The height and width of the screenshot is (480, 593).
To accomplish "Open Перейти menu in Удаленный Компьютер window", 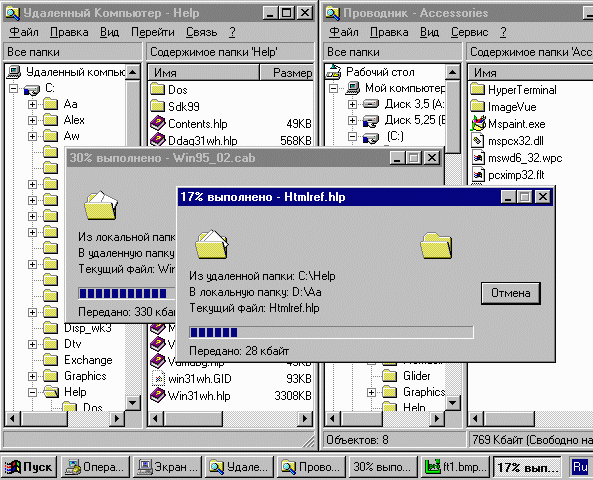I will (153, 32).
